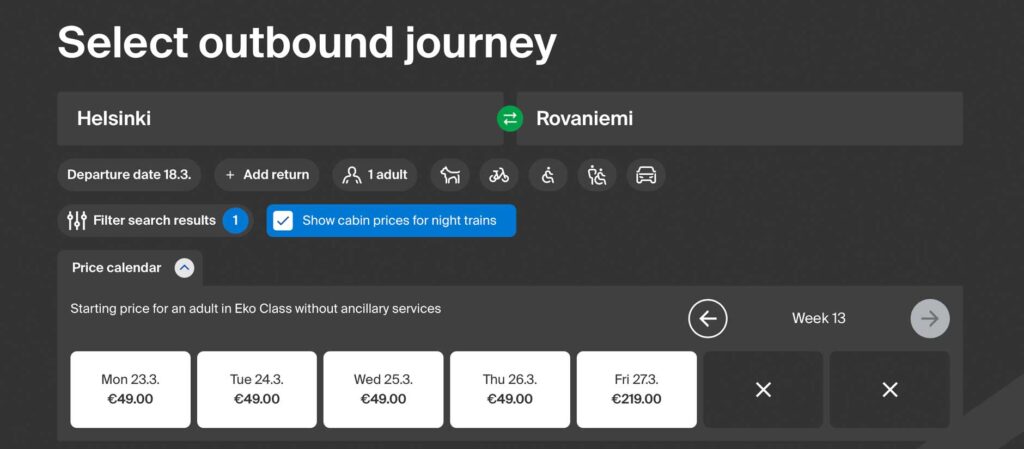Add a car to the journey
This screenshot has width=1024, height=449.
pyautogui.click(x=646, y=175)
